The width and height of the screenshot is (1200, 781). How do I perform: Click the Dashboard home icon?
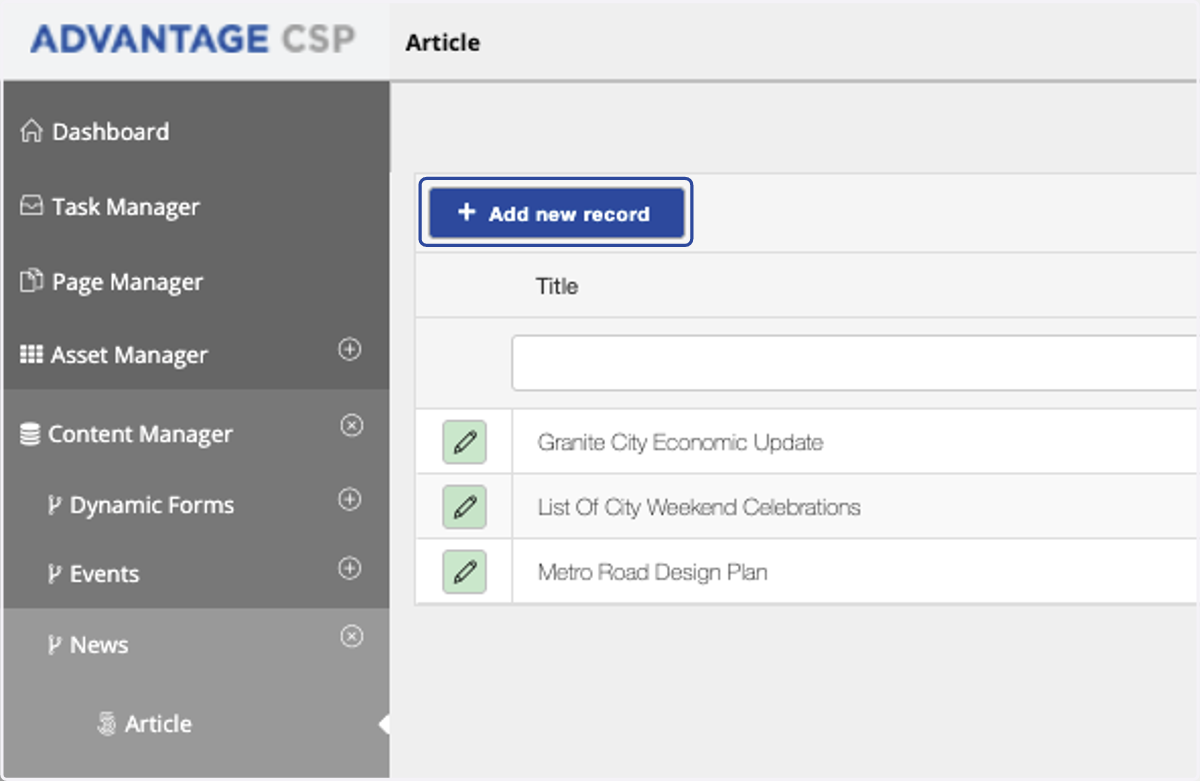click(32, 132)
